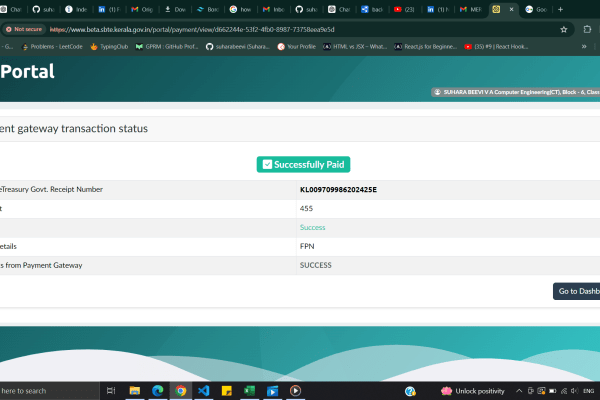Open the SUHARA BEEVI user profile badge
Image resolution: width=600 pixels, height=400 pixels.
point(515,92)
